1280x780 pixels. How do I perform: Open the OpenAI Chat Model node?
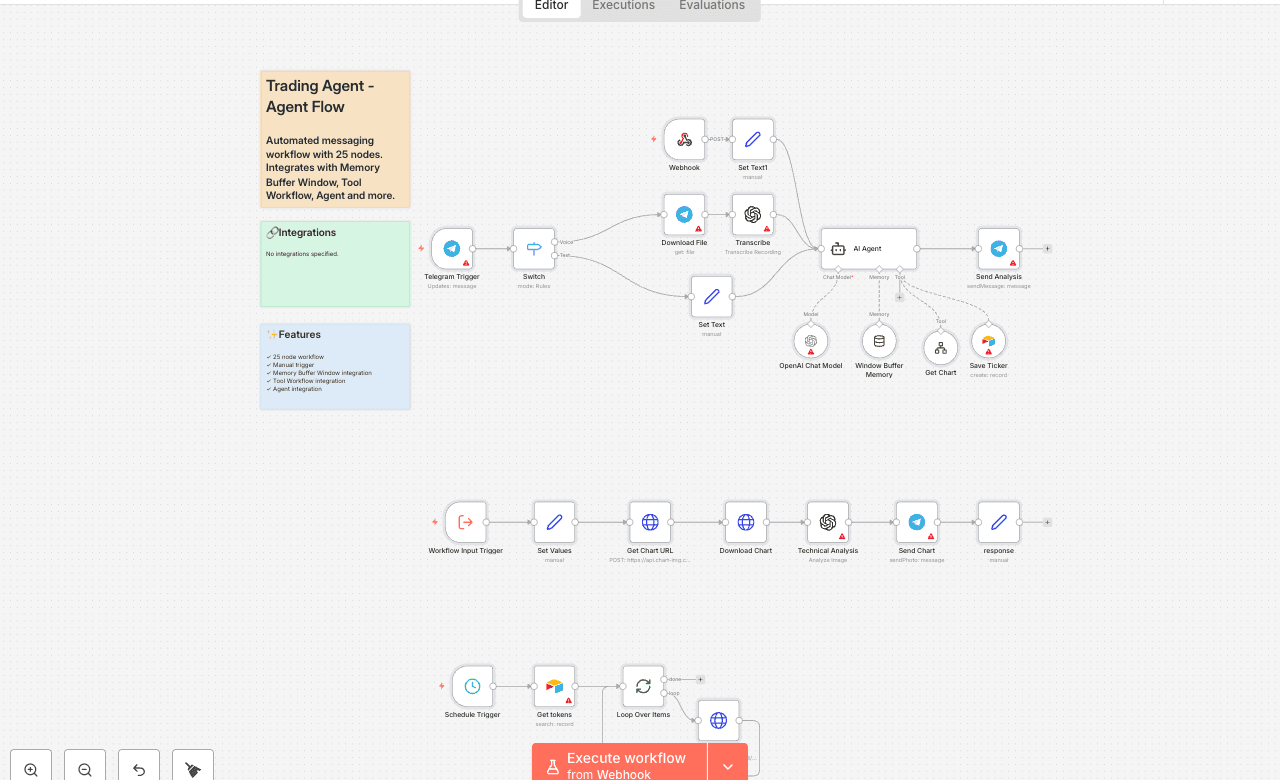click(811, 341)
